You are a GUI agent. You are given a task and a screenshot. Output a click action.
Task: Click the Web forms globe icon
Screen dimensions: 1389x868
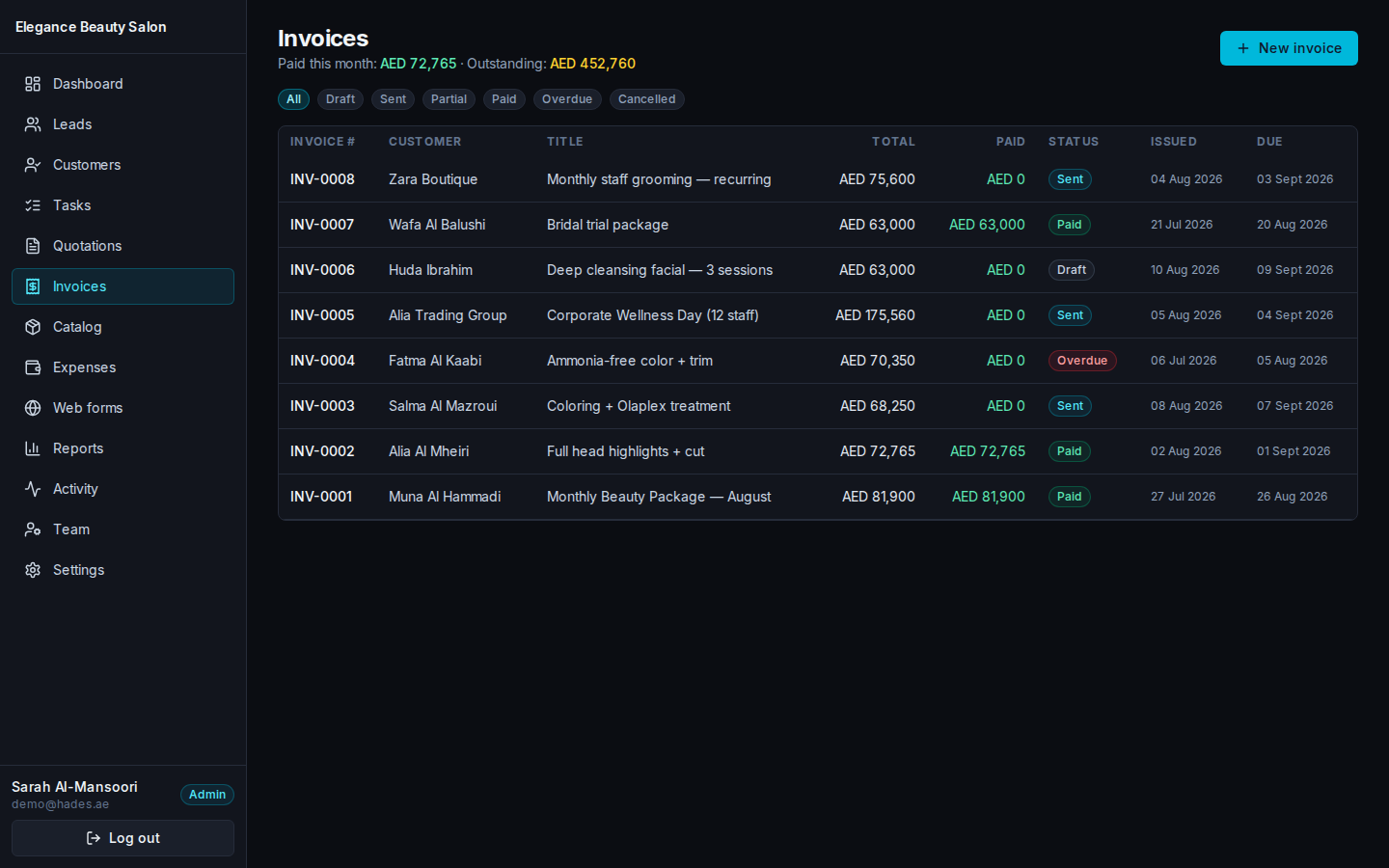coord(33,408)
